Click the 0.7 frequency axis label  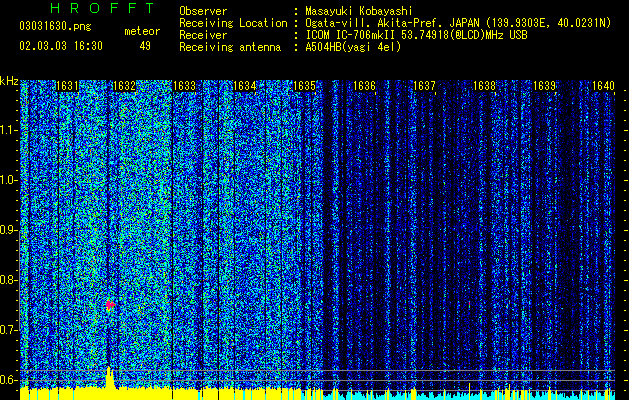8,330
